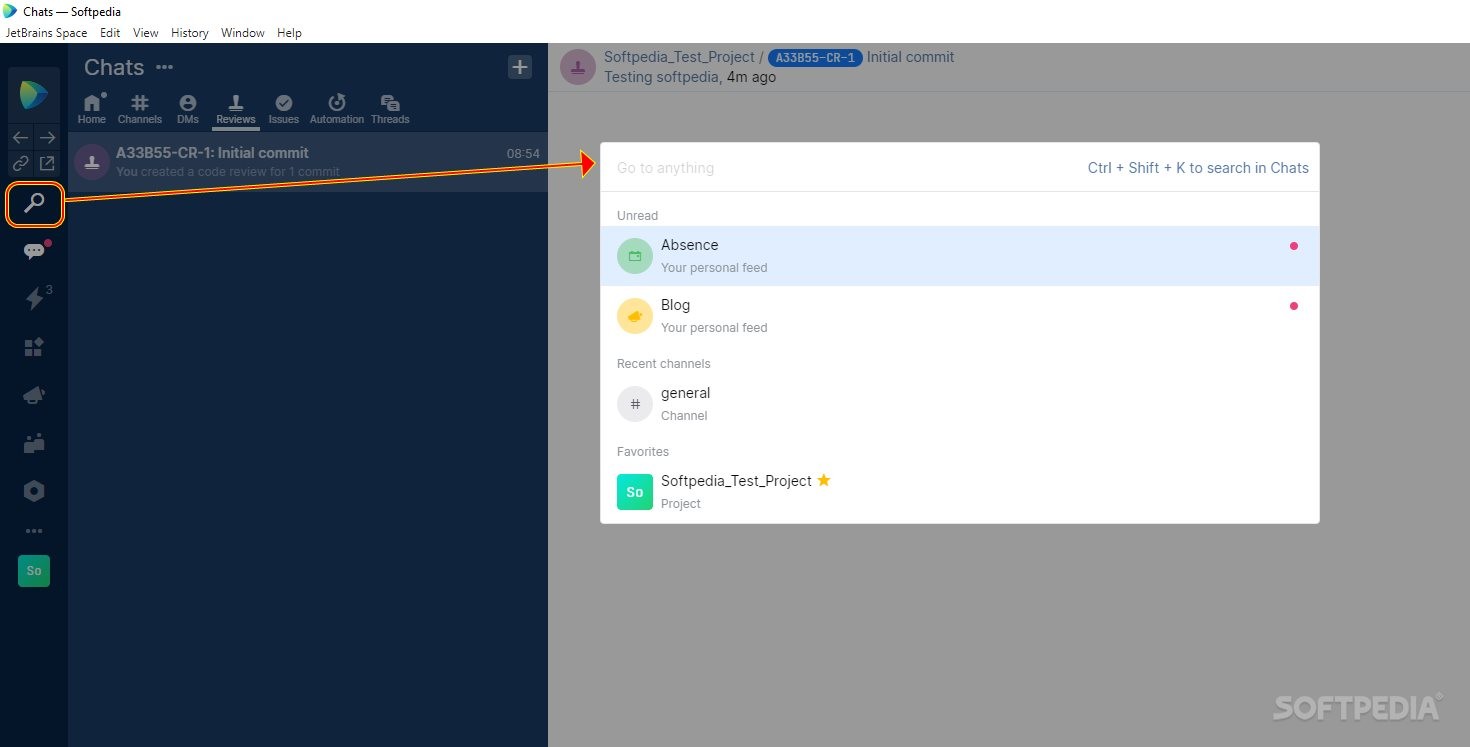1470x747 pixels.
Task: Open the megaphone blog icon in sidebar
Action: (x=34, y=396)
